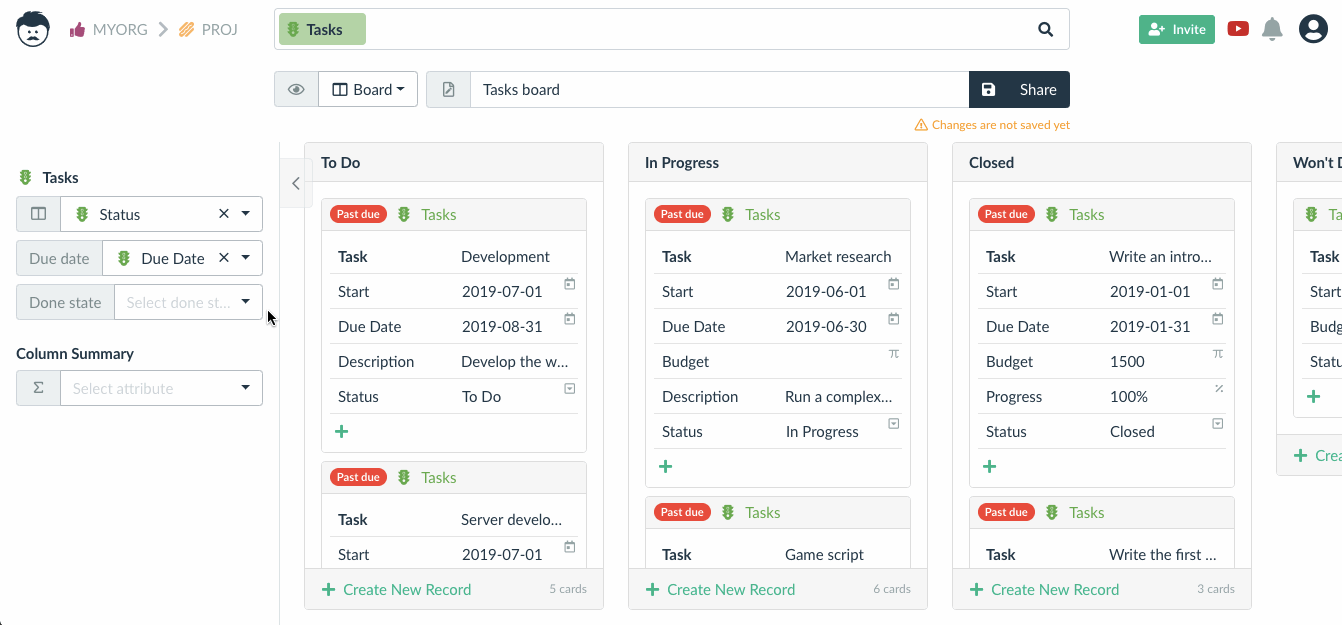
Task: Click the search magnifier icon
Action: coord(1046,29)
